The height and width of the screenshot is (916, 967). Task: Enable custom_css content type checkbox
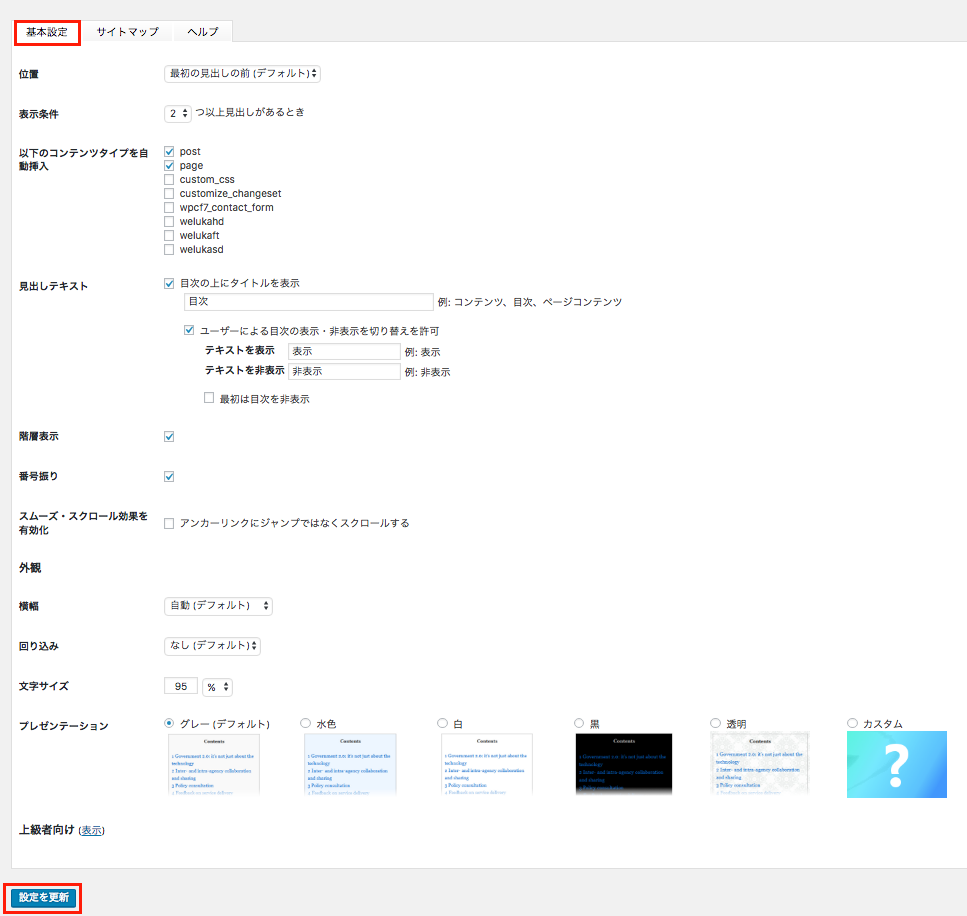[x=169, y=179]
